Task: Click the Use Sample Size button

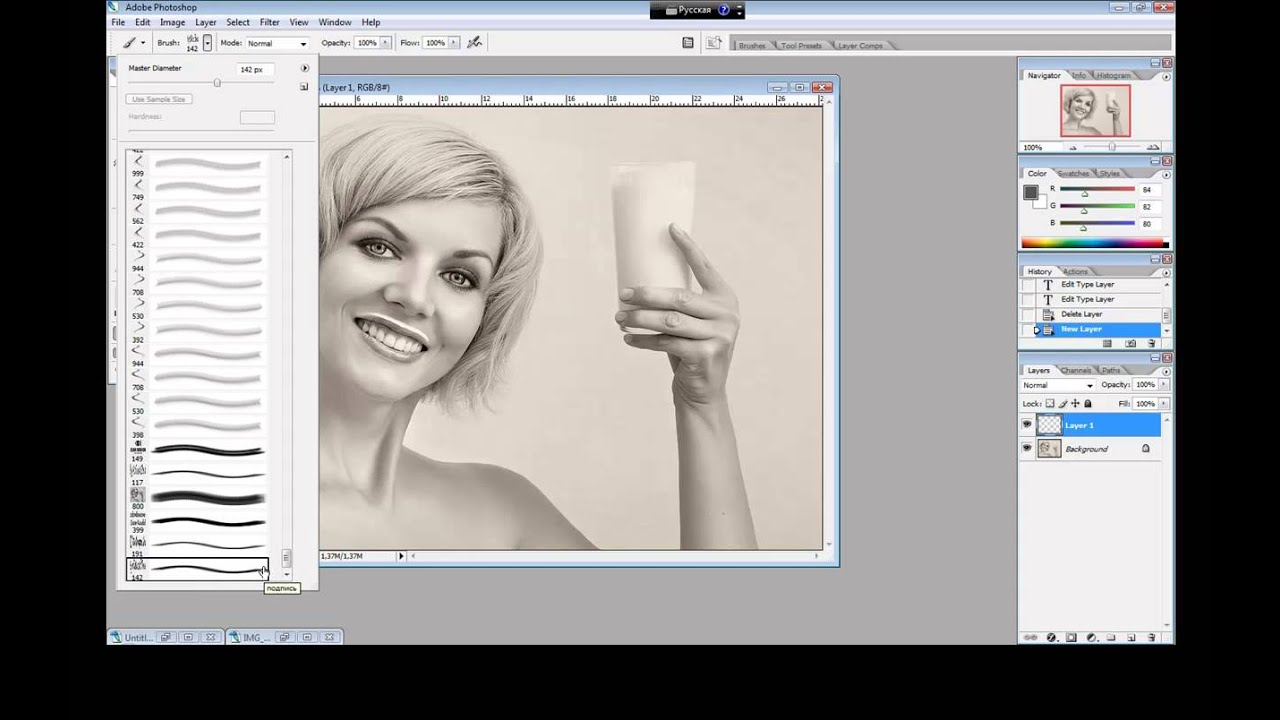Action: [x=159, y=99]
